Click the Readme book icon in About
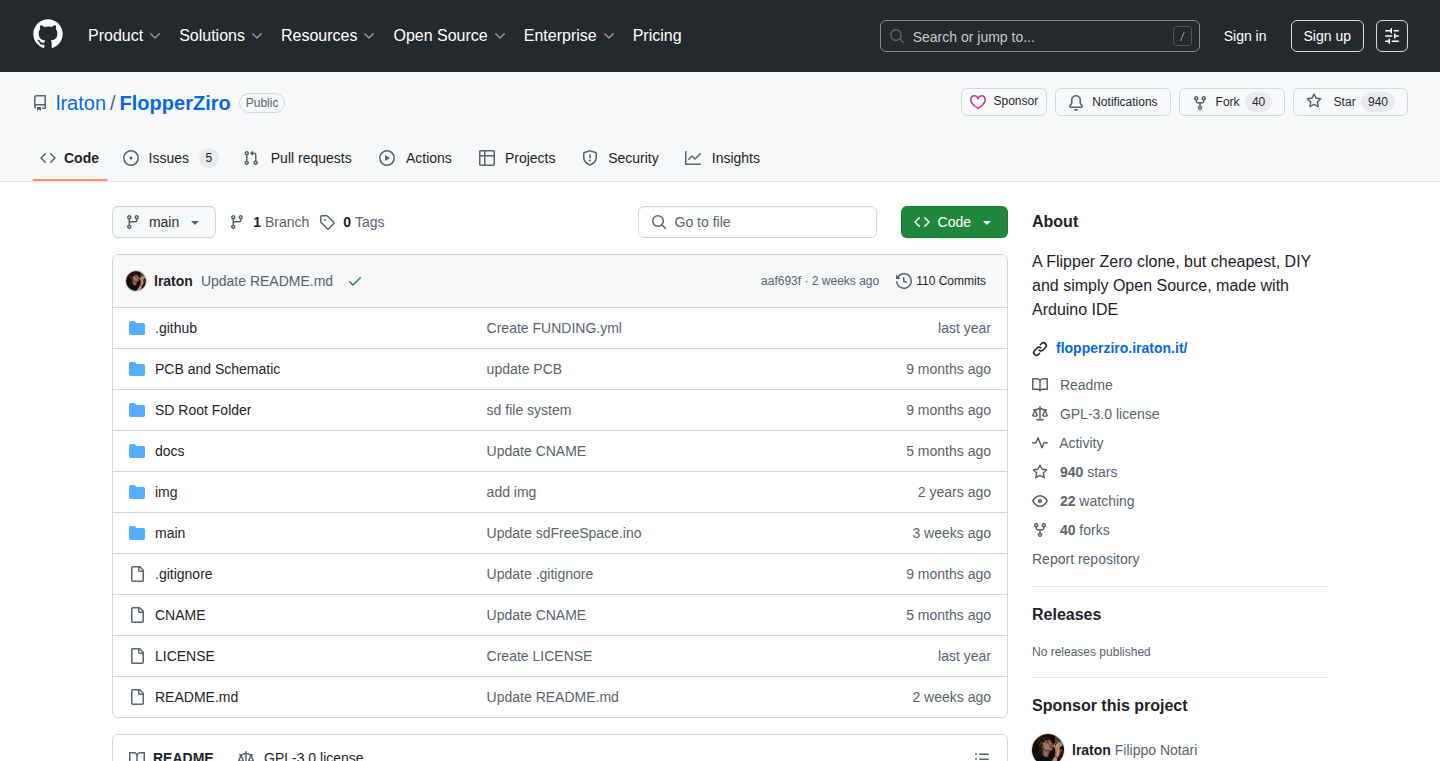The height and width of the screenshot is (761, 1440). click(1040, 385)
